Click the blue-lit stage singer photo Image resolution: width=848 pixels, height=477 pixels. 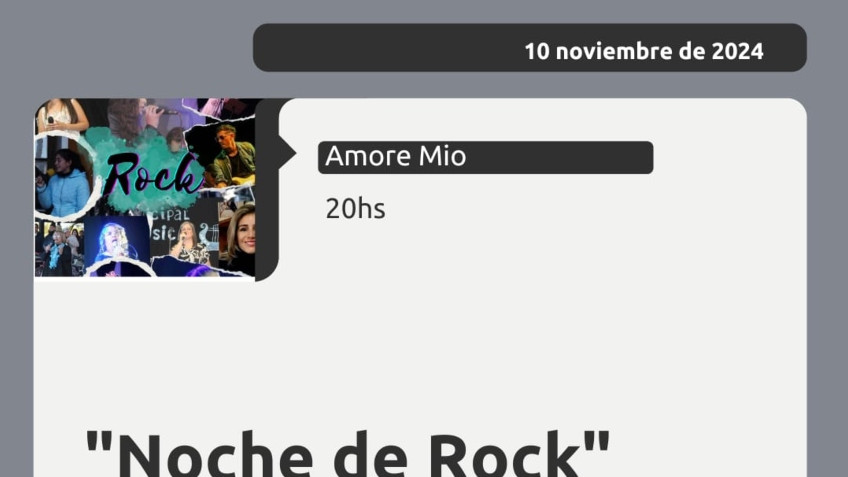click(116, 242)
